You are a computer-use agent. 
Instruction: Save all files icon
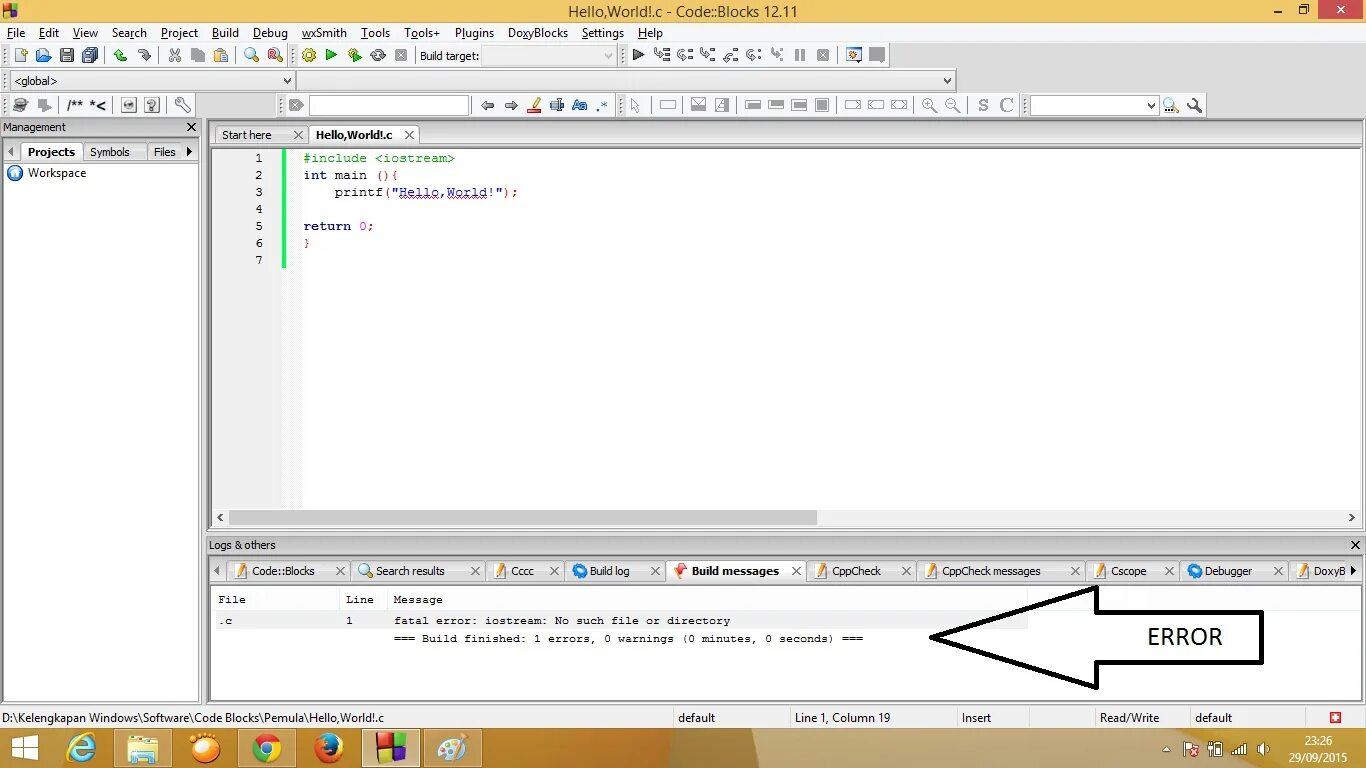tap(90, 56)
